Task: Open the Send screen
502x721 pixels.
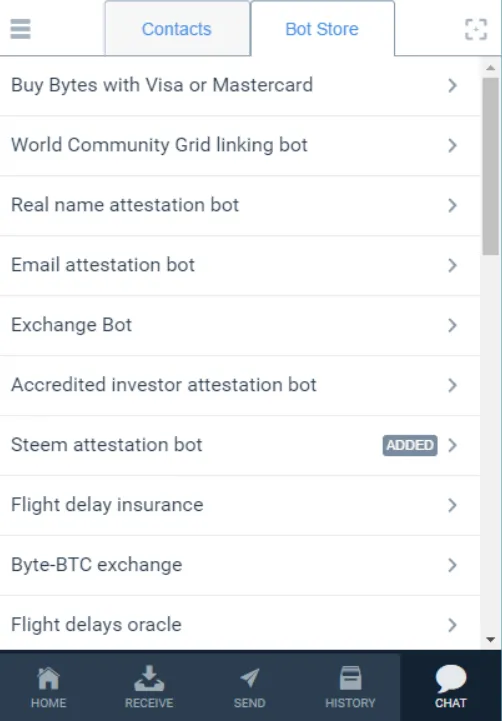Action: 250,687
